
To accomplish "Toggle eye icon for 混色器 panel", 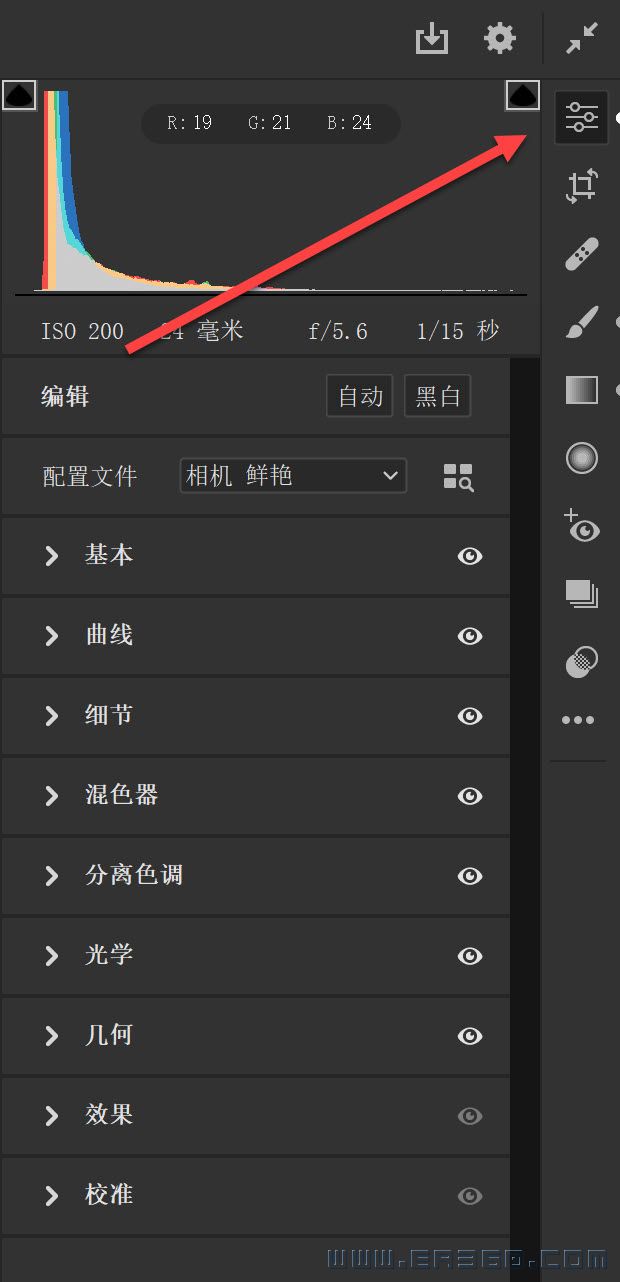I will tap(470, 796).
